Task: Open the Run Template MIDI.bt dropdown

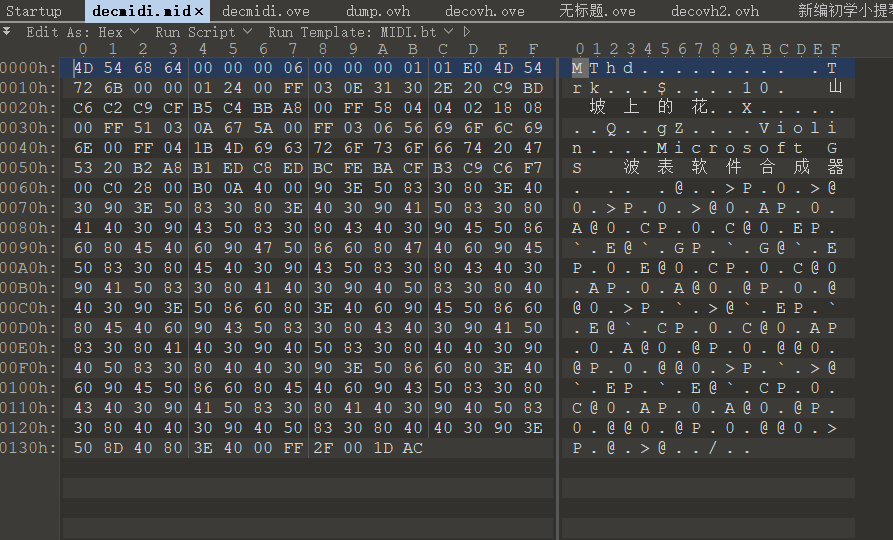Action: tap(361, 32)
